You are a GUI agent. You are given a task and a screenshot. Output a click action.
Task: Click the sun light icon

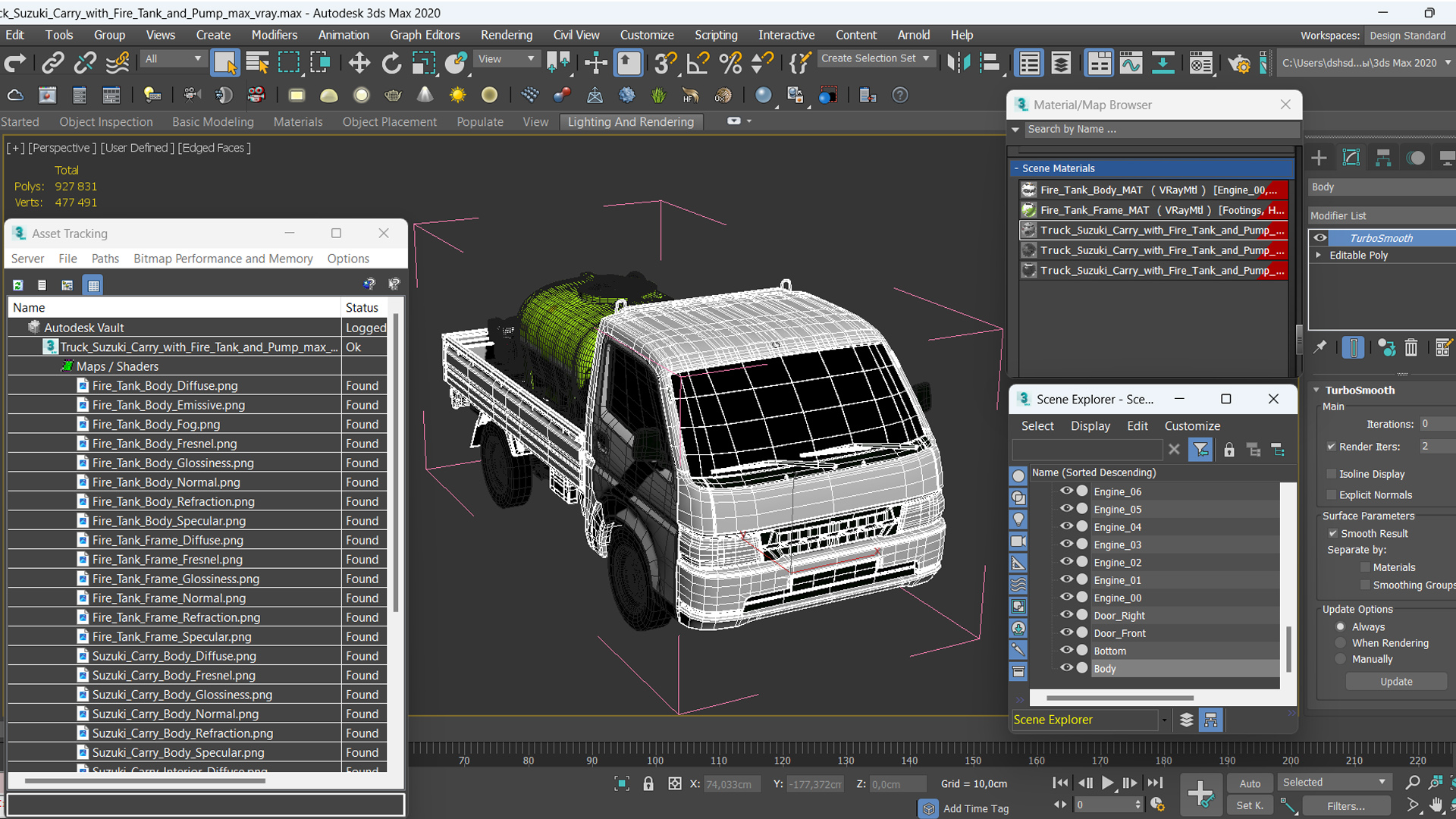tap(457, 95)
